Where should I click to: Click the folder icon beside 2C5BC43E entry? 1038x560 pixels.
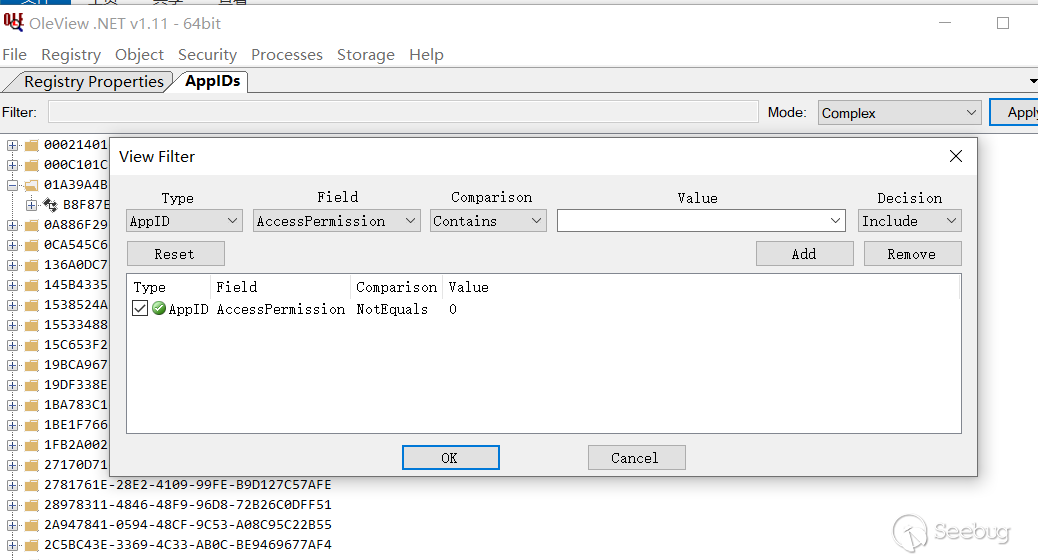click(31, 545)
